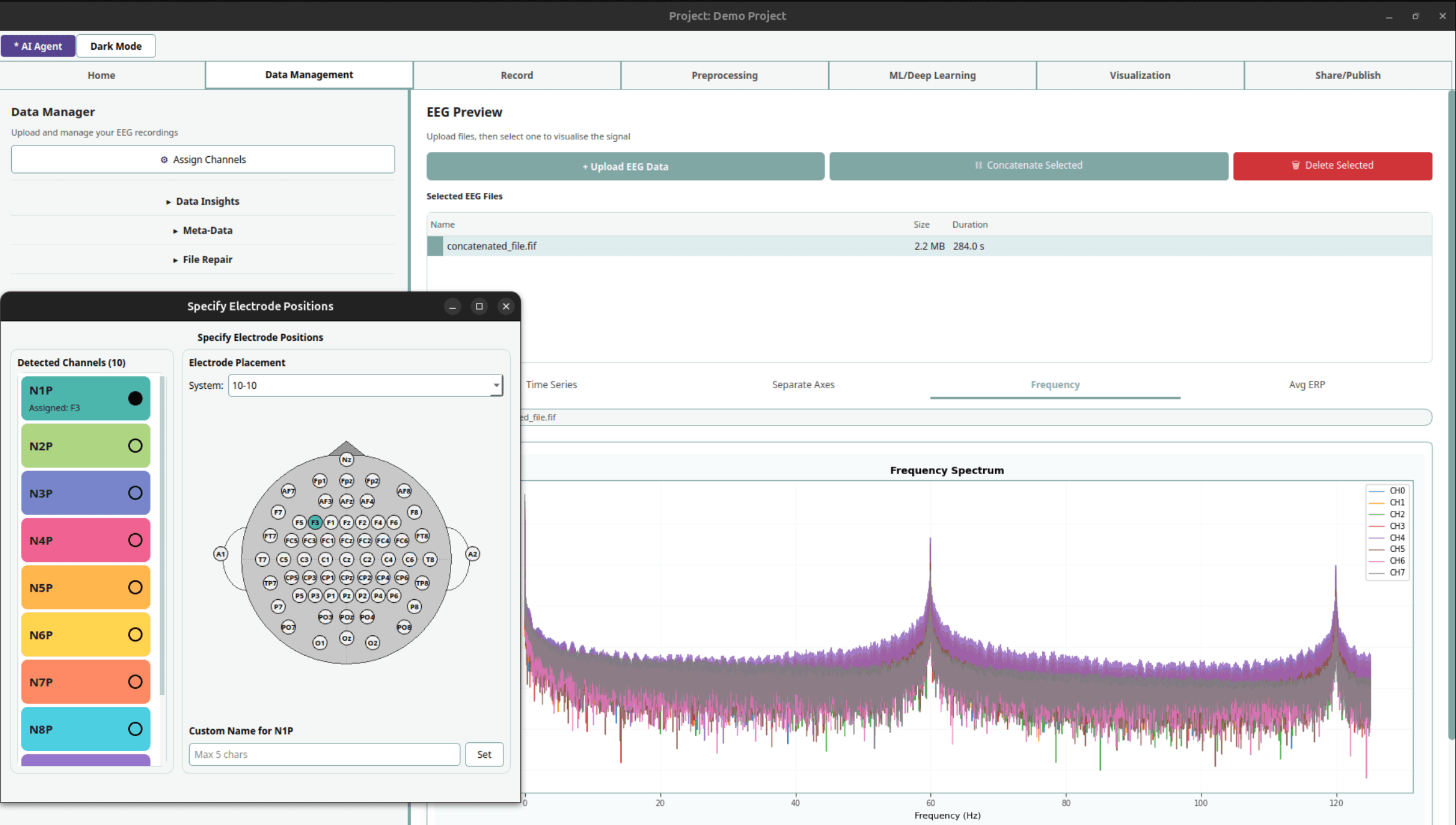This screenshot has width=1456, height=825.
Task: Select the AF7 electrode position
Action: click(x=288, y=491)
